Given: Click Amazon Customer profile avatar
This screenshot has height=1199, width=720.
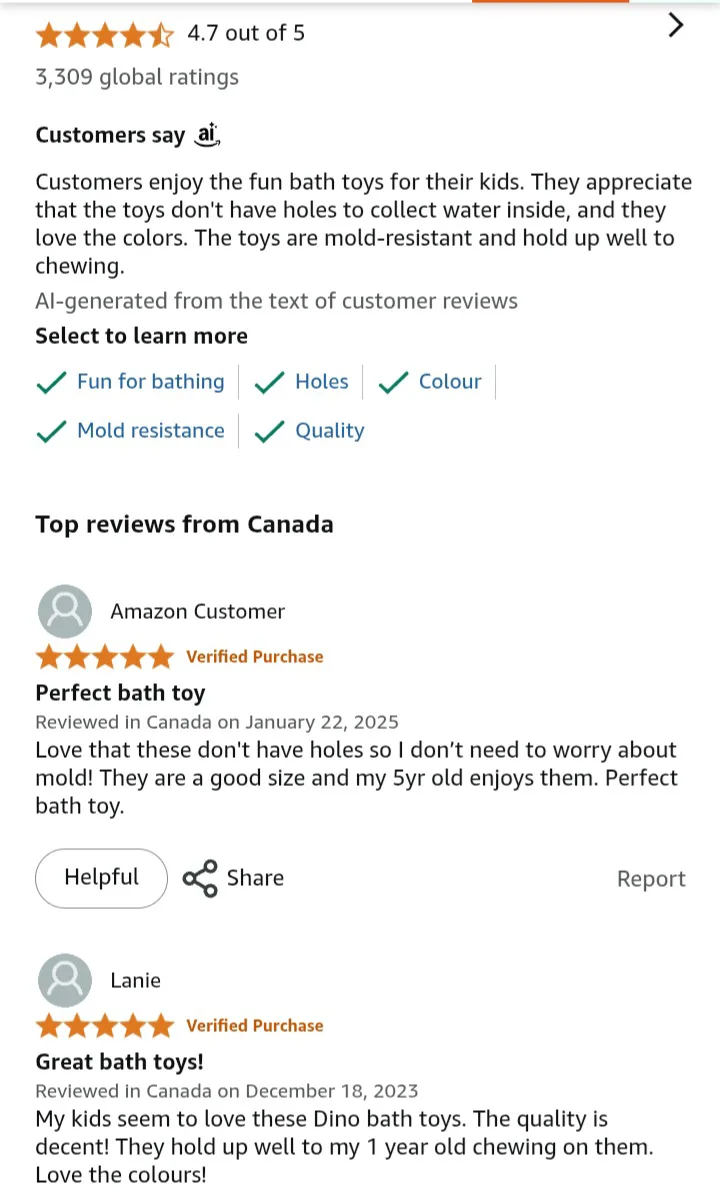Looking at the screenshot, I should 64,611.
